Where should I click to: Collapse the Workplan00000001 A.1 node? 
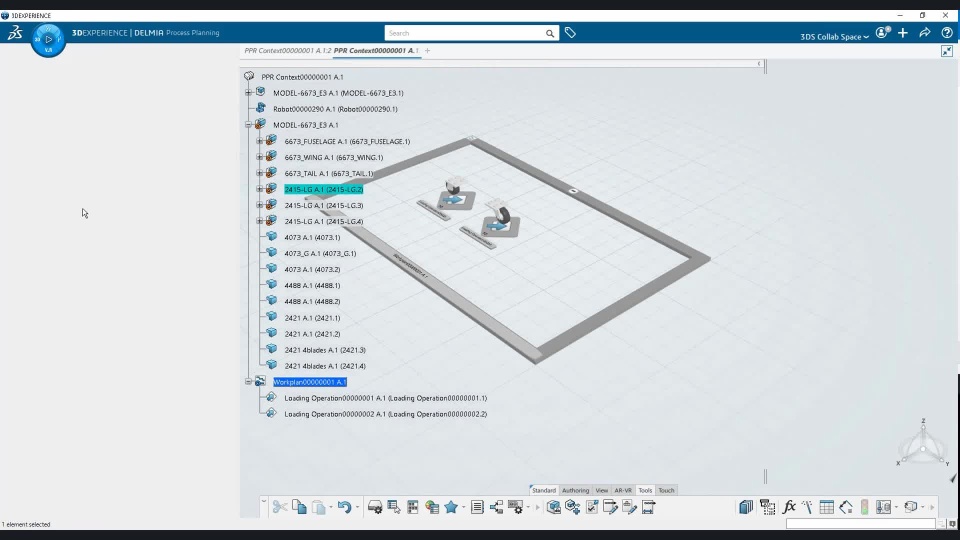tap(248, 381)
